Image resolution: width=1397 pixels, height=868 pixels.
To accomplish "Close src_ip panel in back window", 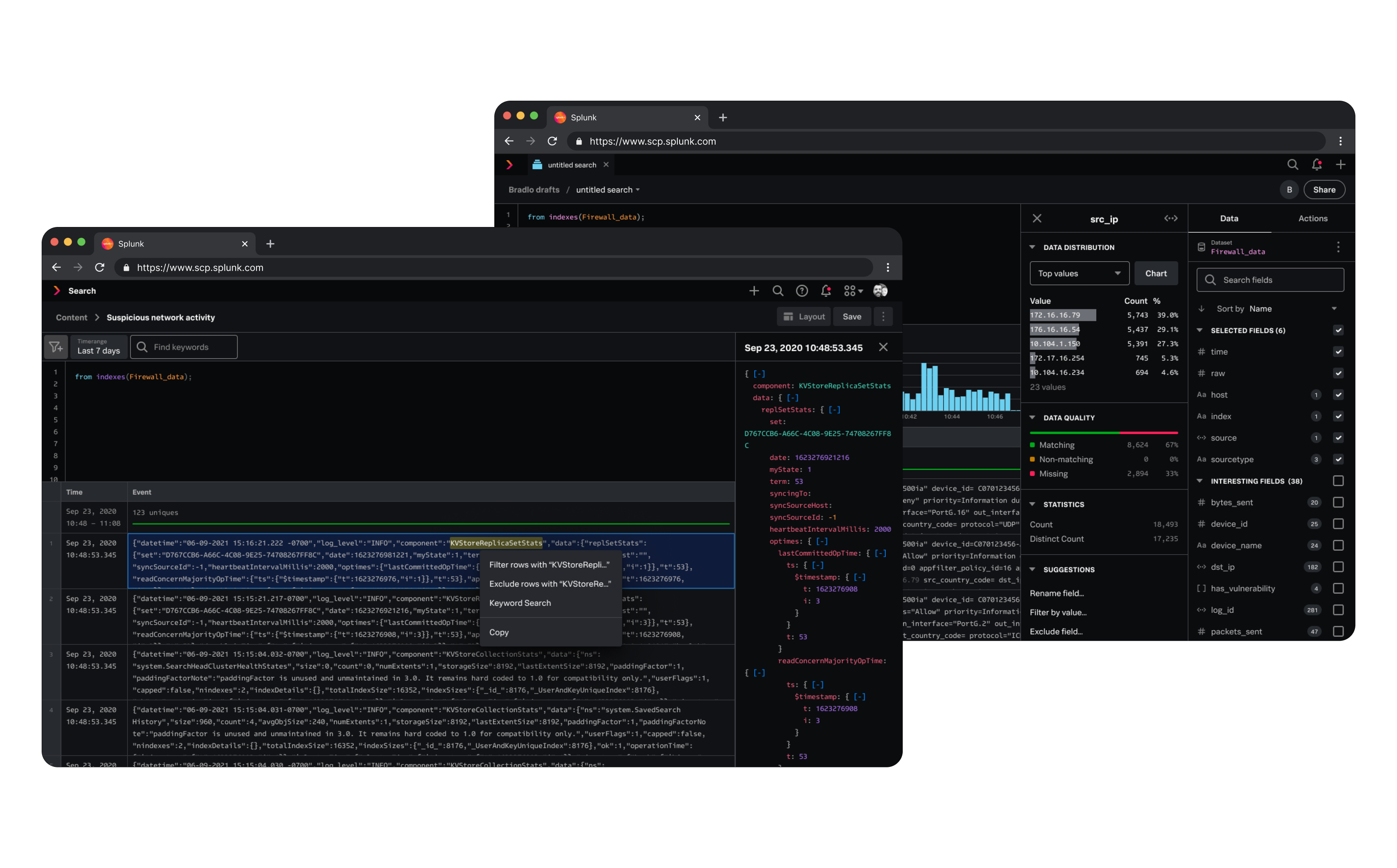I will pyautogui.click(x=1037, y=219).
